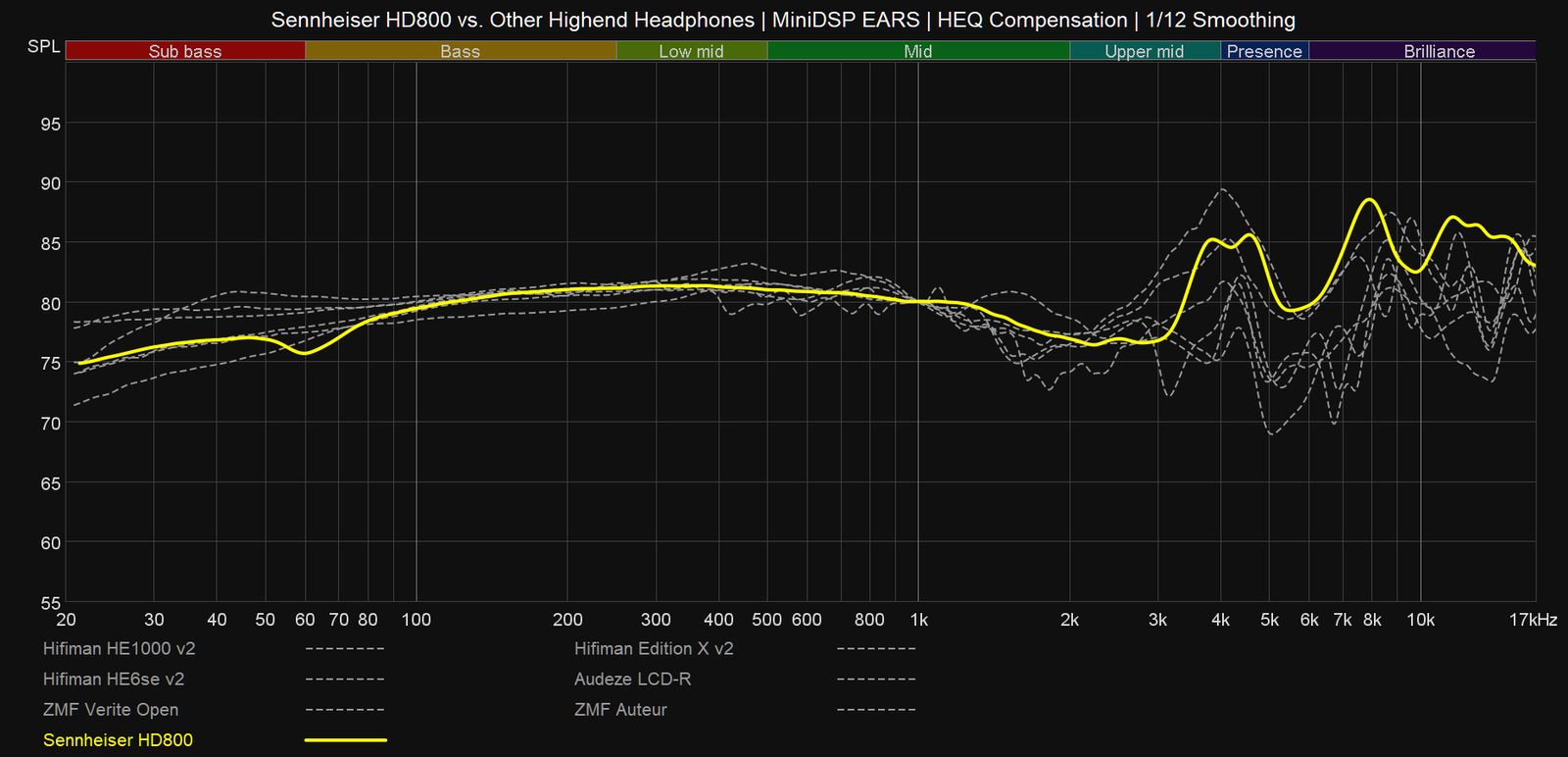This screenshot has height=757, width=1568.
Task: Click the SPL axis label
Action: click(44, 47)
